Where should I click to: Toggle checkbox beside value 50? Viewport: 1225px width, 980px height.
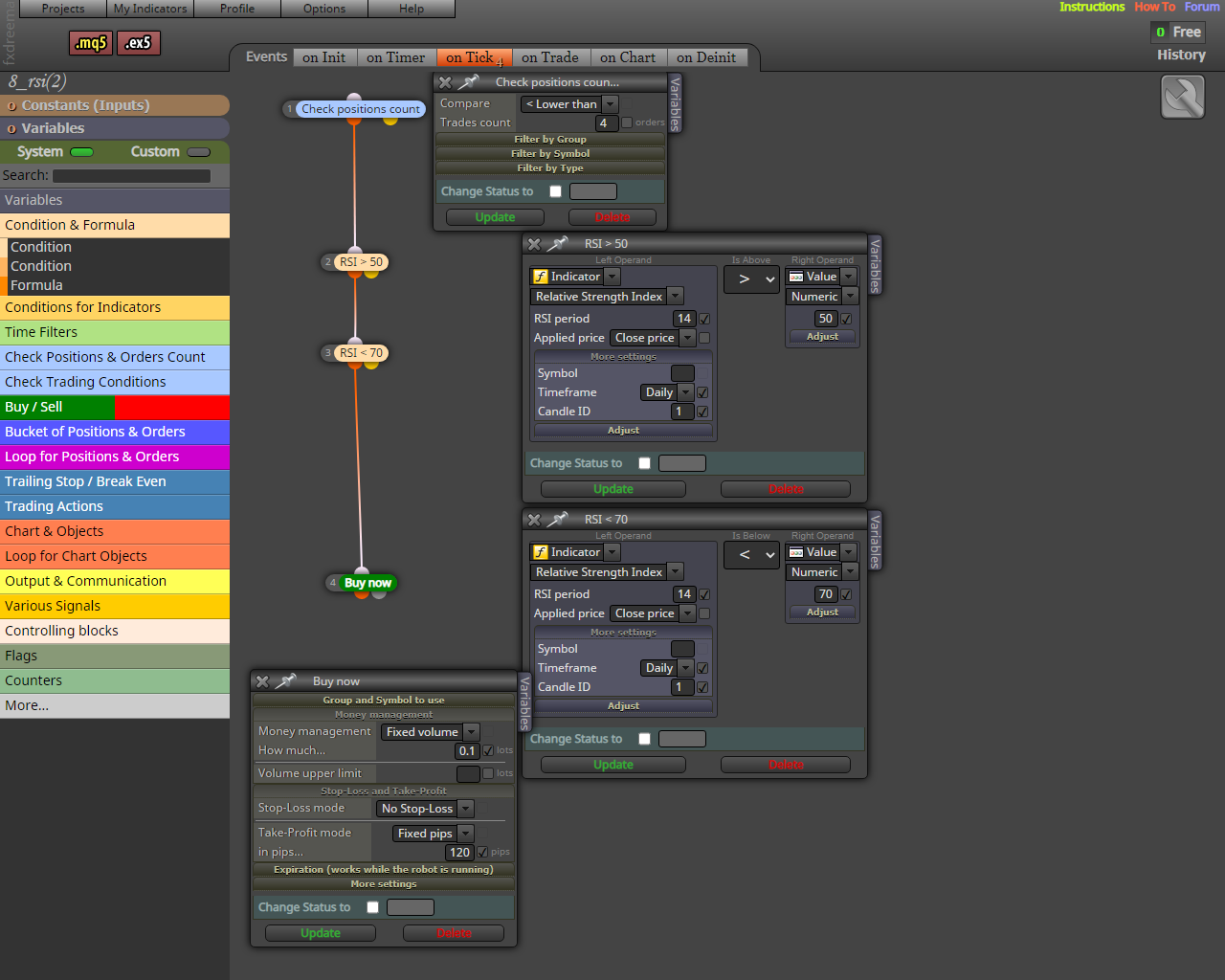846,319
